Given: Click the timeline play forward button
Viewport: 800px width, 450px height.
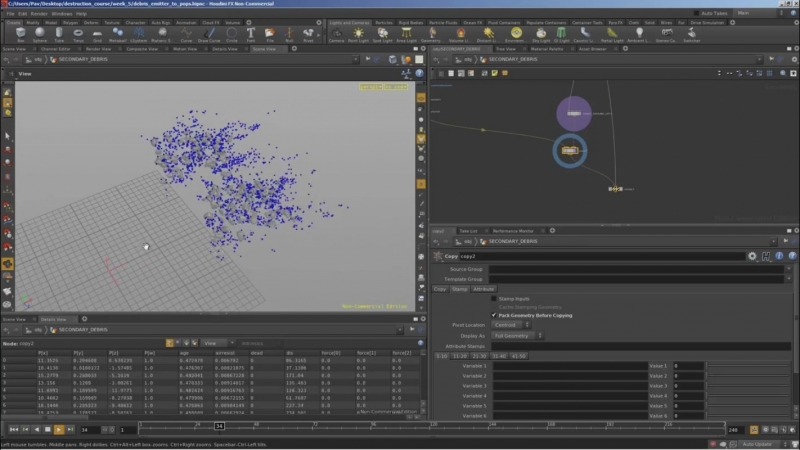Looking at the screenshot, I should pyautogui.click(x=59, y=430).
